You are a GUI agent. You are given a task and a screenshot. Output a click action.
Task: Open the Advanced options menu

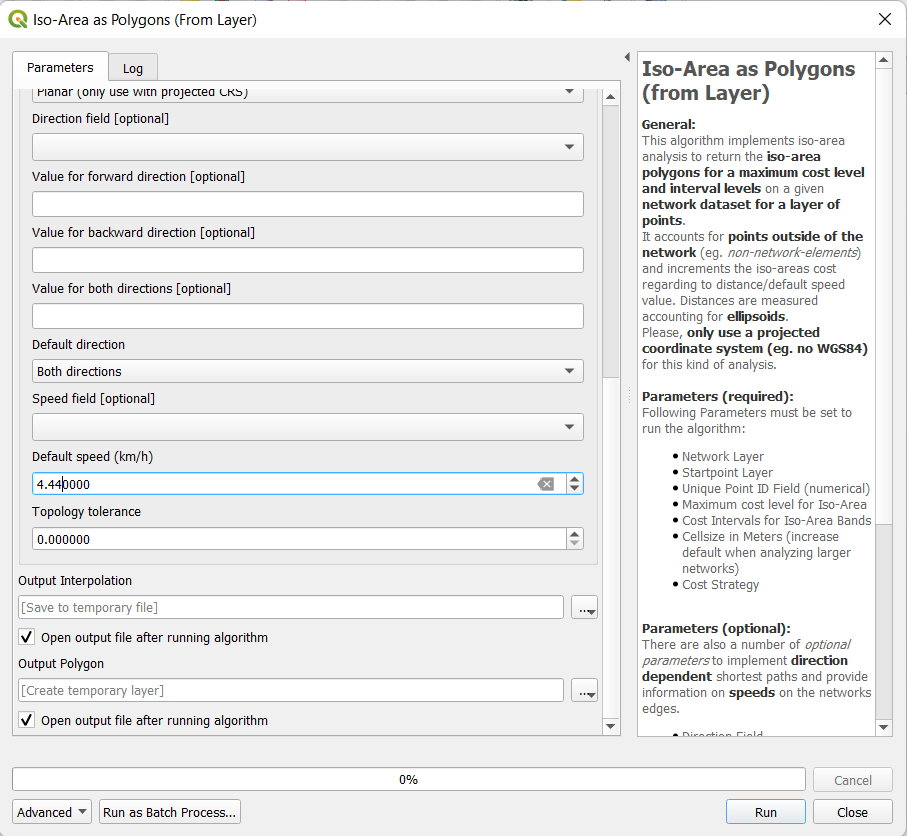[52, 812]
